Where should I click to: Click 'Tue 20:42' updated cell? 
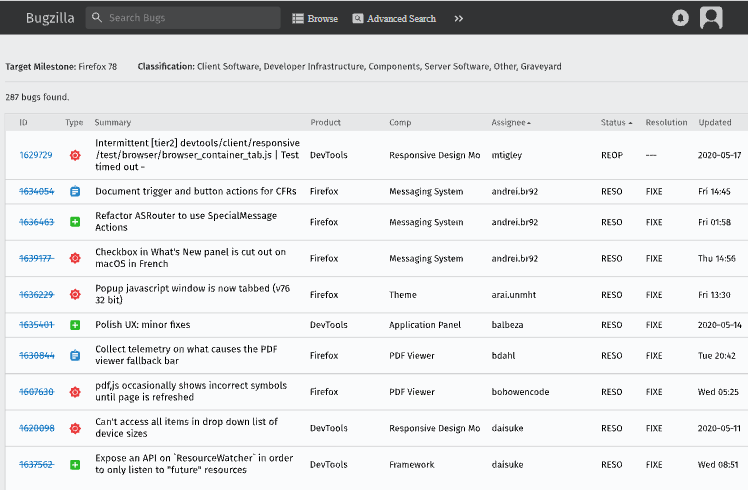[717, 355]
